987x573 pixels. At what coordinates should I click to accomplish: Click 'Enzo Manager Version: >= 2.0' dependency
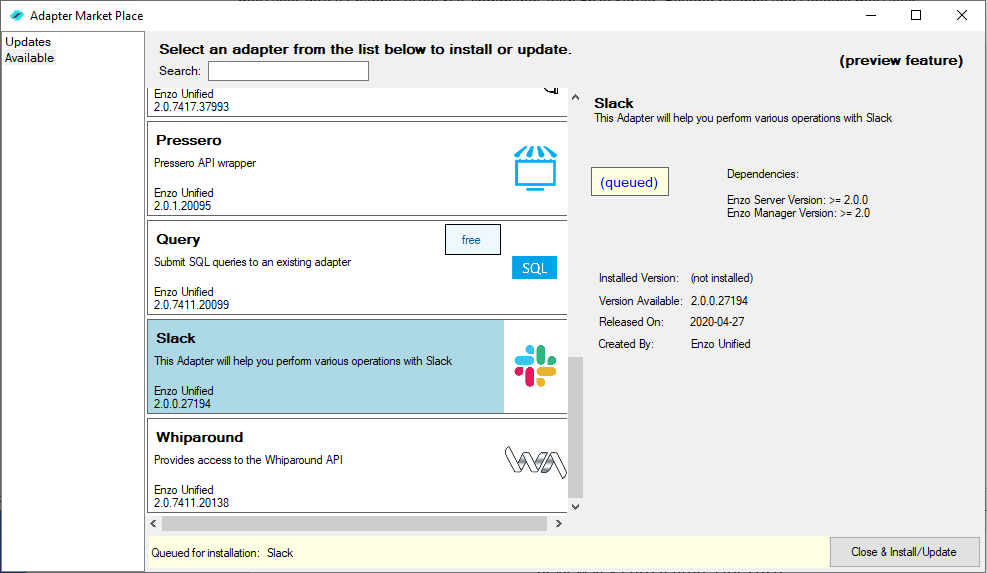click(799, 213)
